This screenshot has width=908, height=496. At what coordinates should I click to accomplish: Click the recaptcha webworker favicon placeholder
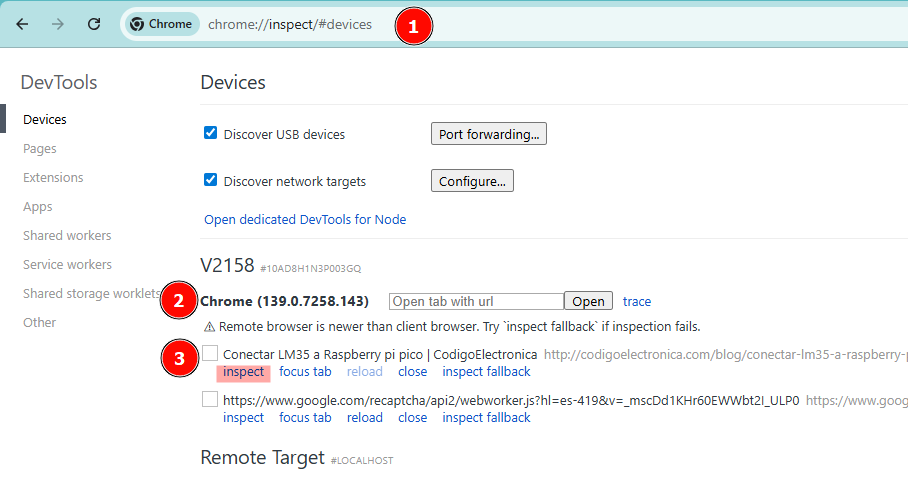coord(210,399)
